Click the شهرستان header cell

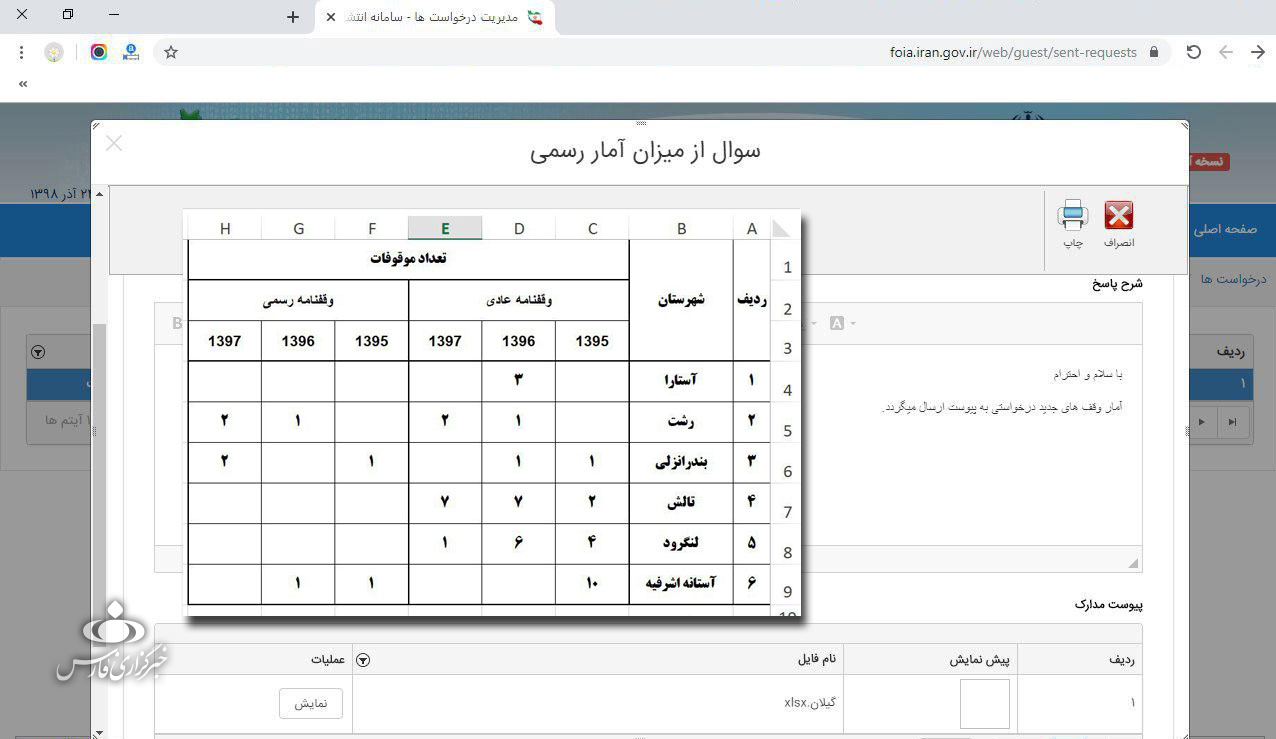681,299
